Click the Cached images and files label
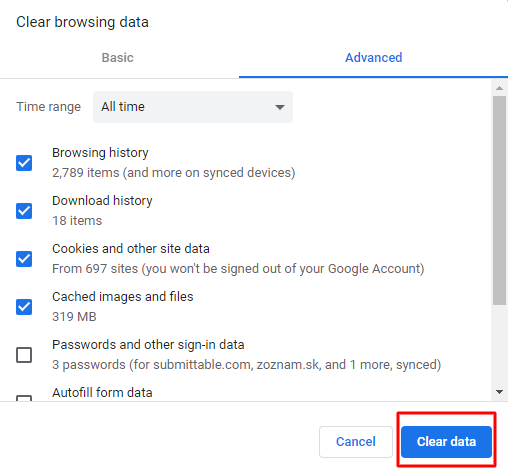 (123, 297)
